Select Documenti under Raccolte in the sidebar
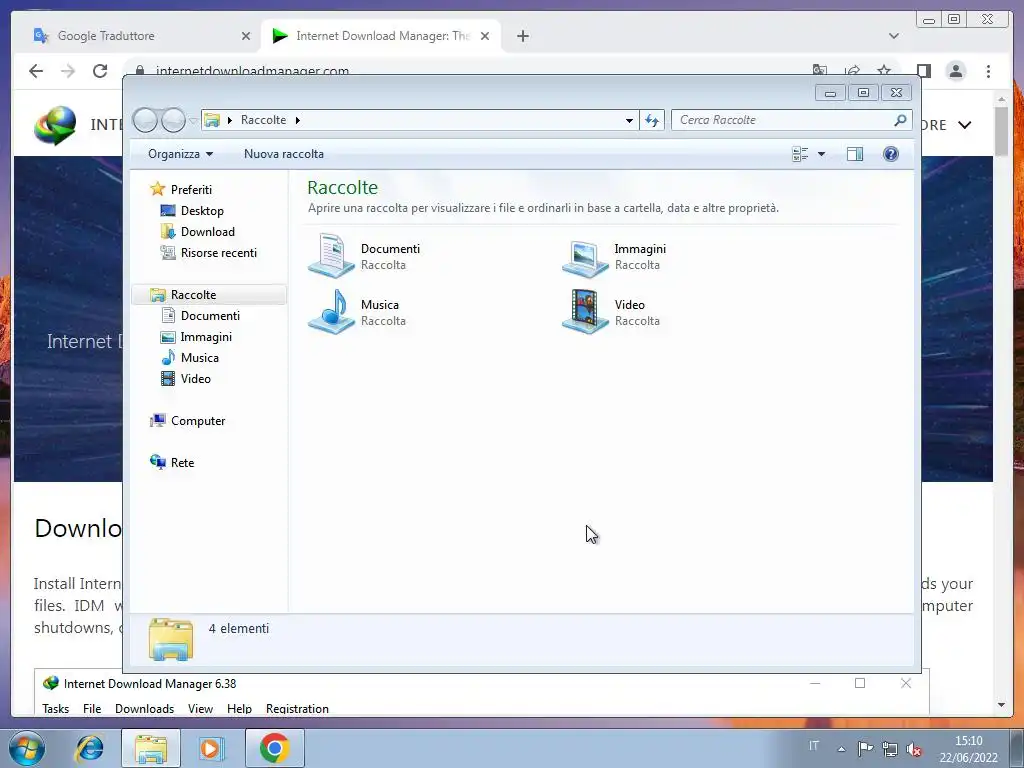 pos(210,315)
